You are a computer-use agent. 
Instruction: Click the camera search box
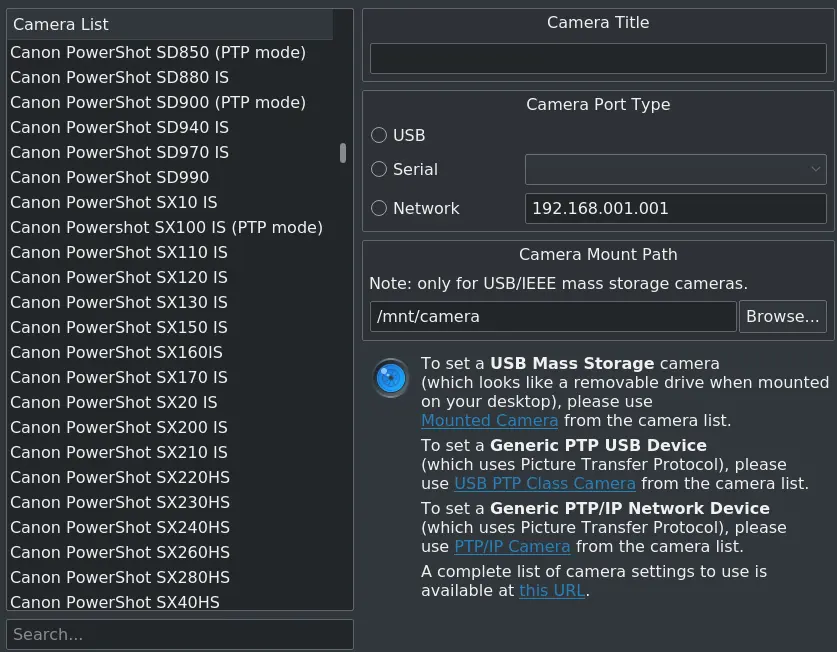tap(180, 634)
